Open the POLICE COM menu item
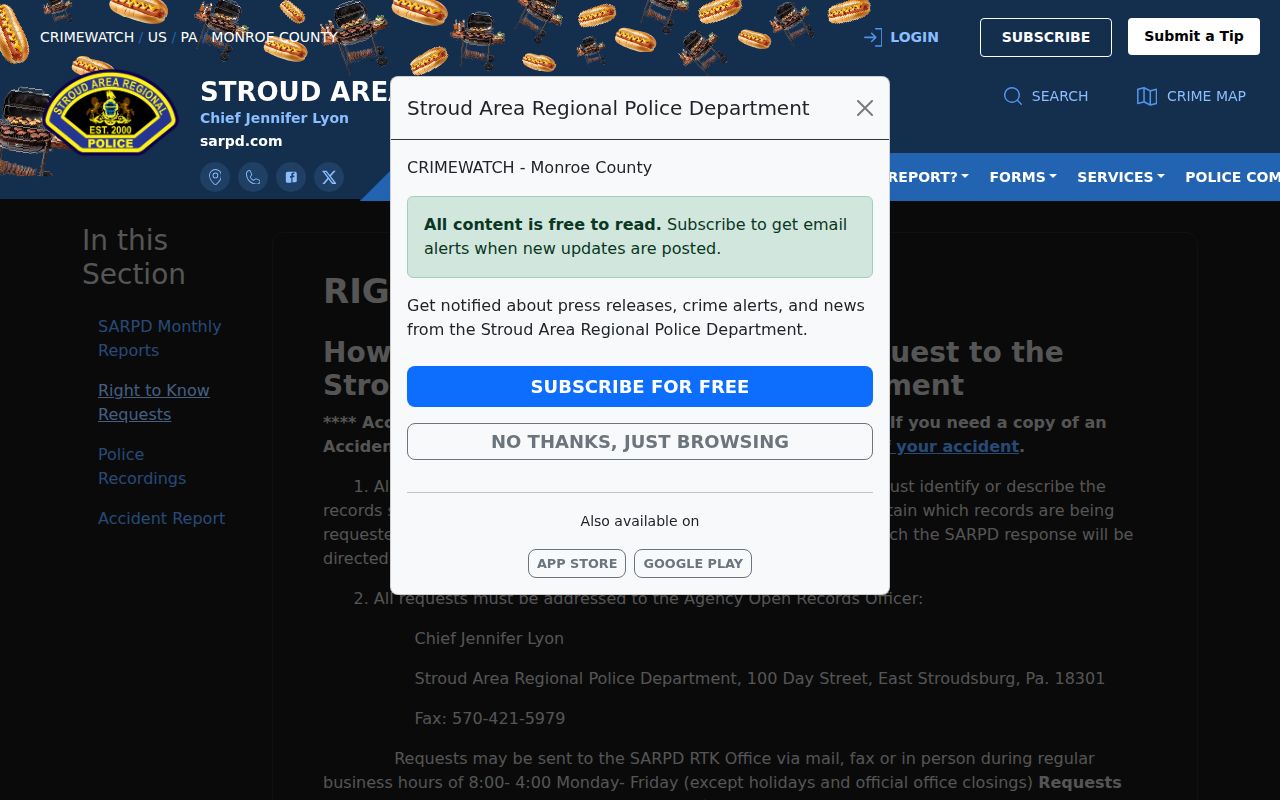 coord(1232,177)
